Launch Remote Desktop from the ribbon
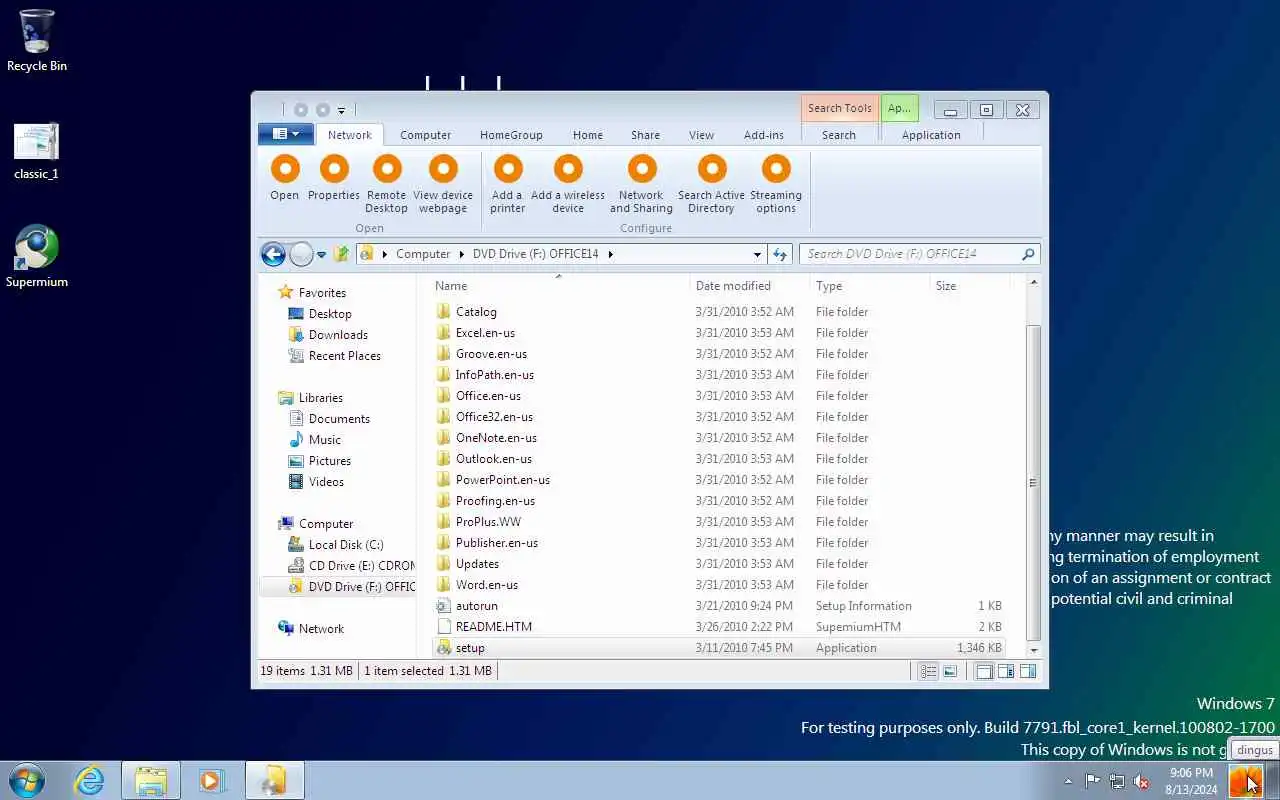This screenshot has width=1280, height=800. tap(386, 169)
